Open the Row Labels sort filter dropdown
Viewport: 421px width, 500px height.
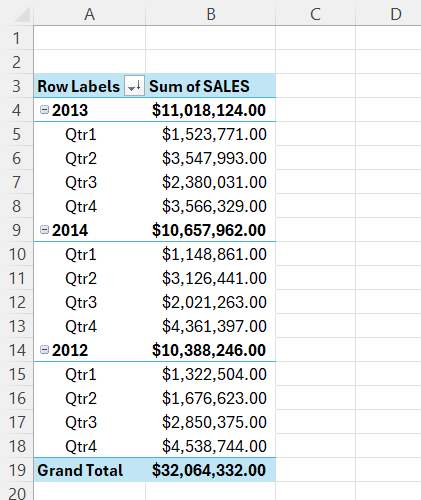click(134, 86)
